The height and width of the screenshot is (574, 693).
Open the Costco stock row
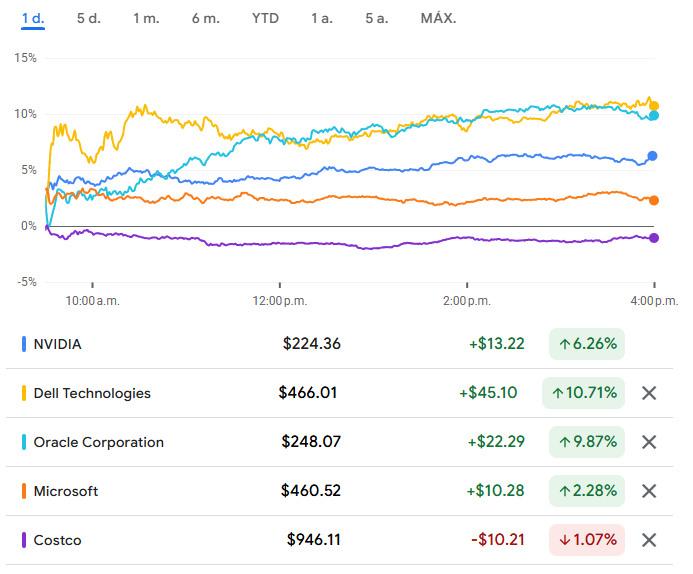[339, 540]
